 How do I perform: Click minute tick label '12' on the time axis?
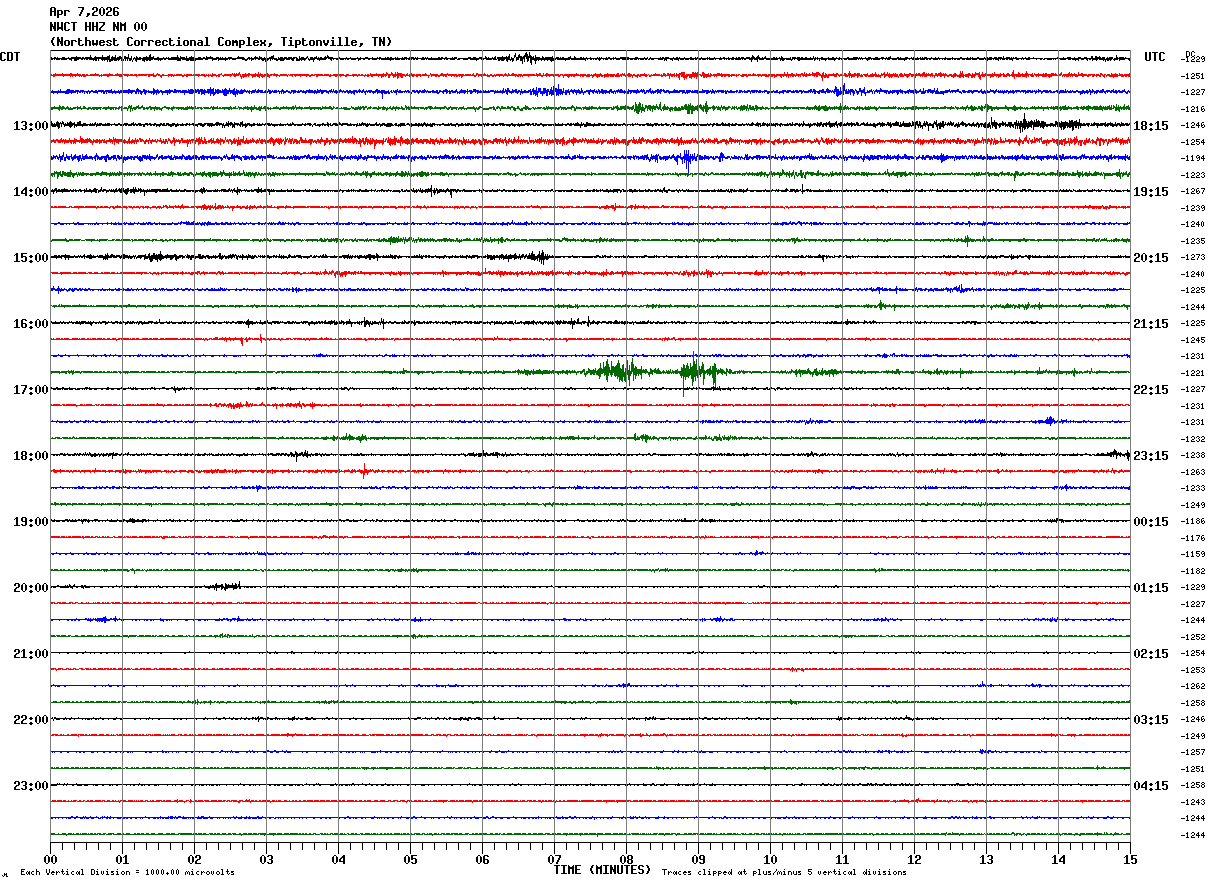point(914,859)
